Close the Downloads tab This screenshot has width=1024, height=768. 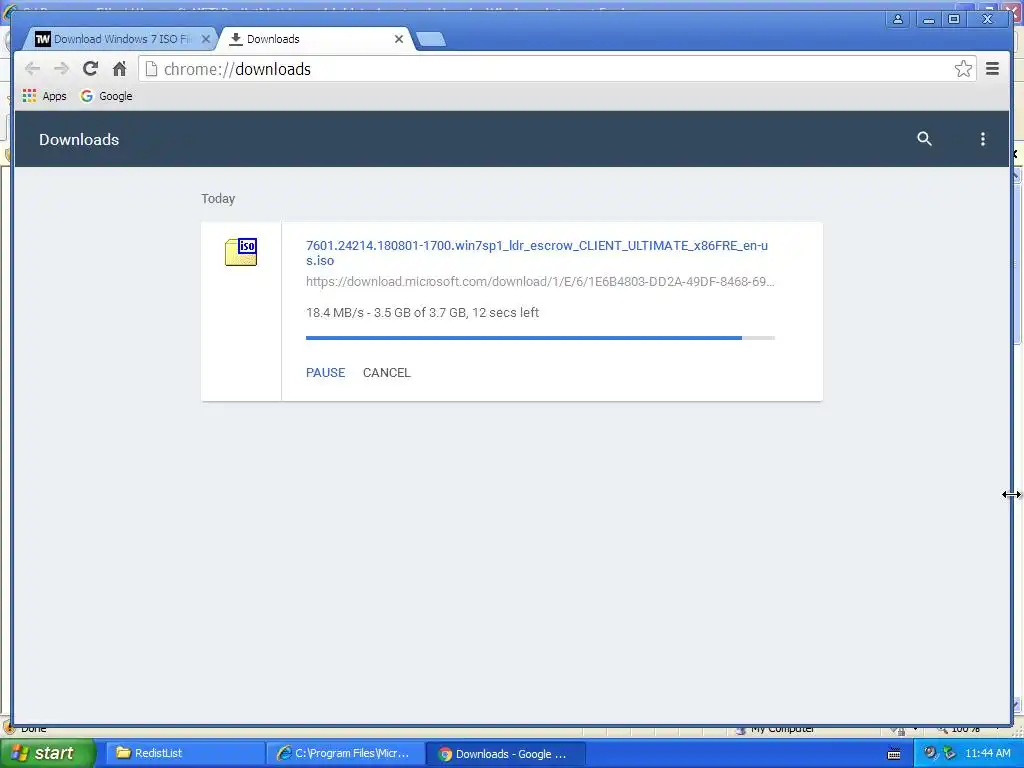click(398, 39)
